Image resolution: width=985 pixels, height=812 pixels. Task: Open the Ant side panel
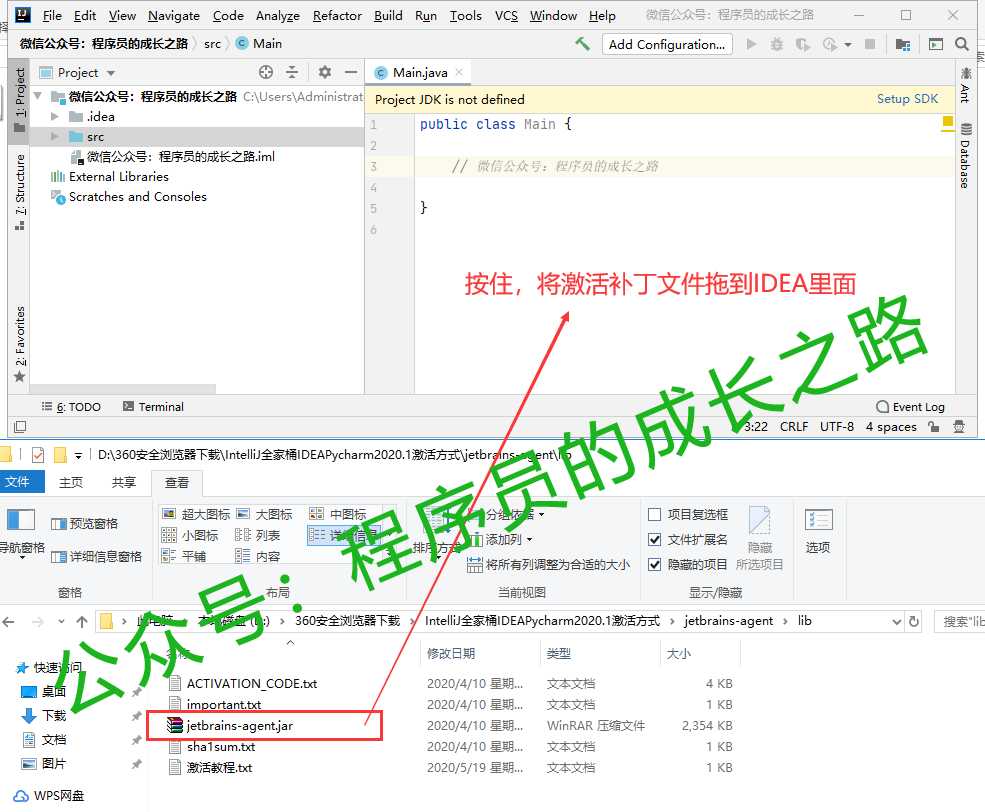[x=965, y=85]
